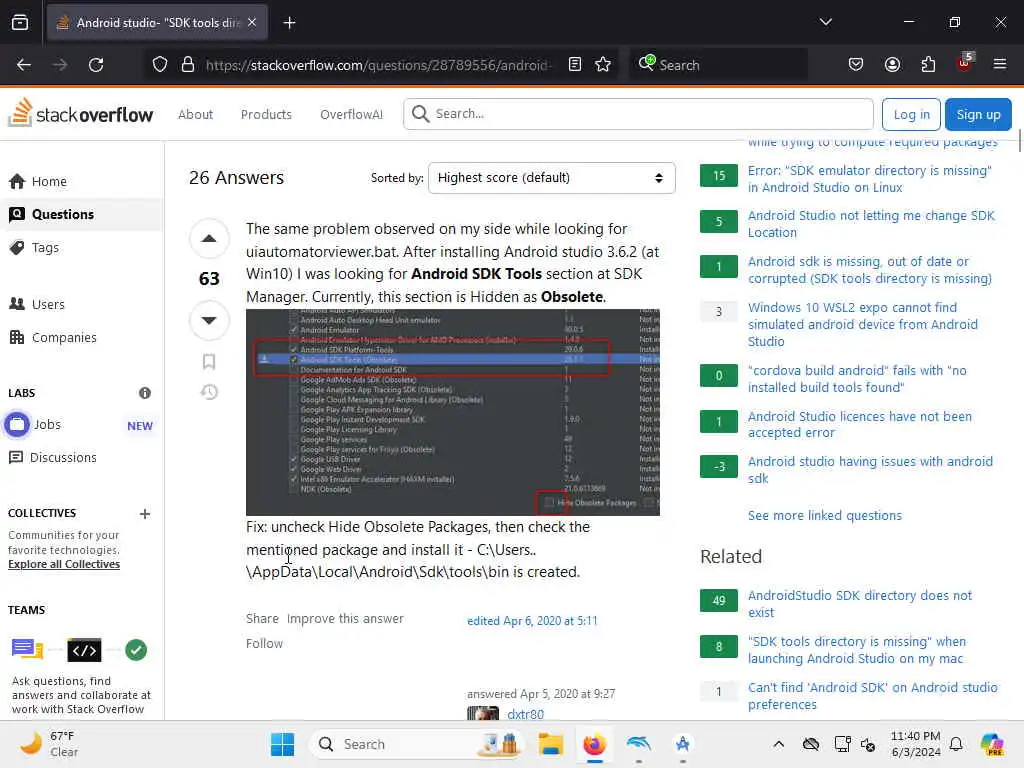
Task: Open Windows Start menu
Action: pos(282,744)
